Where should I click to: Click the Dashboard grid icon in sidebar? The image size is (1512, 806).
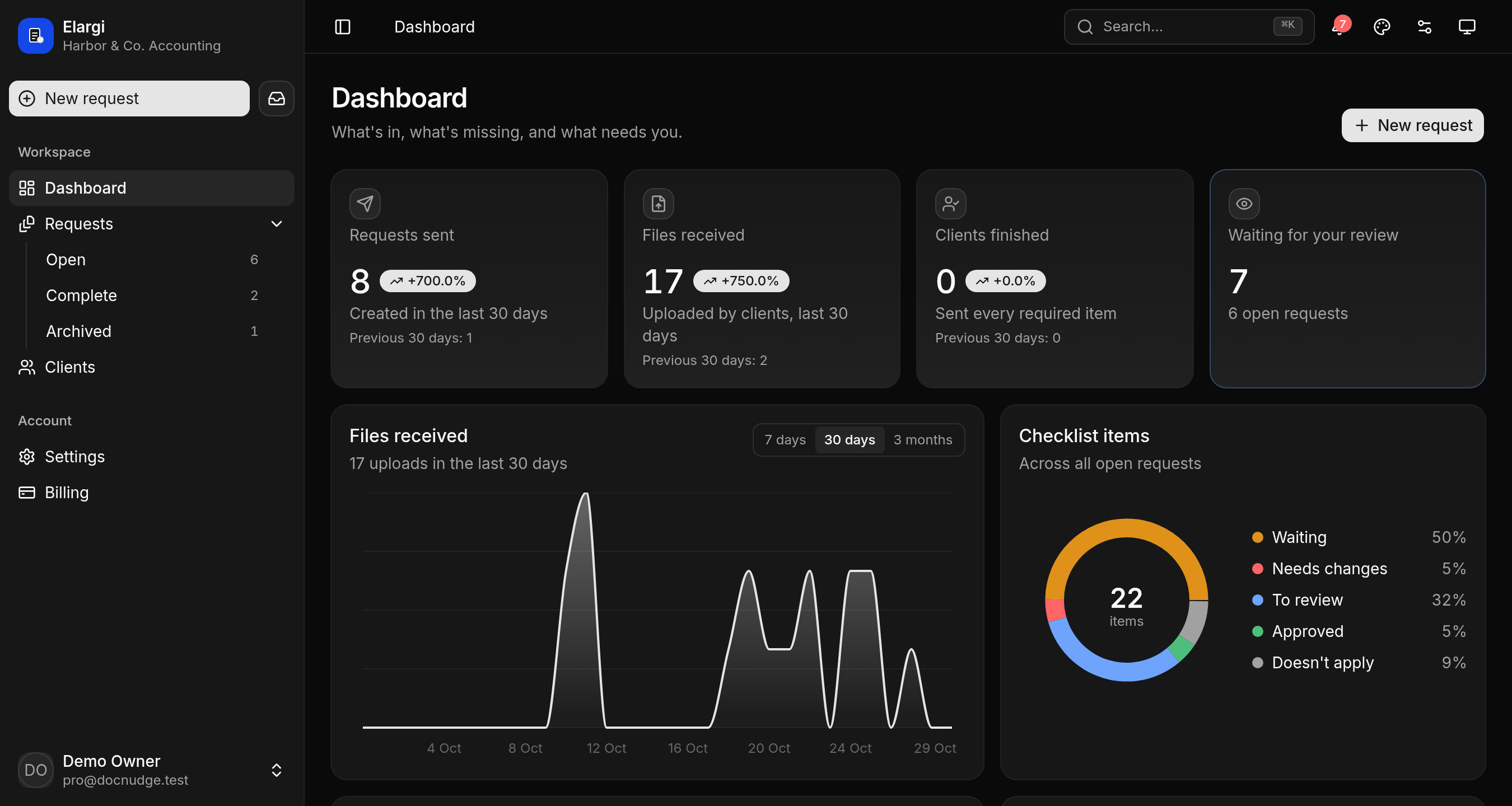[27, 188]
